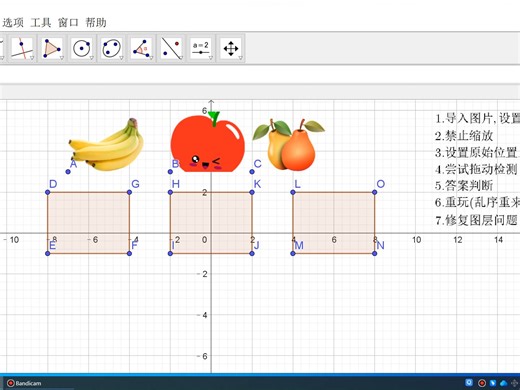Select point C right of the apple
Viewport: 520px width, 390px height.
tap(252, 172)
